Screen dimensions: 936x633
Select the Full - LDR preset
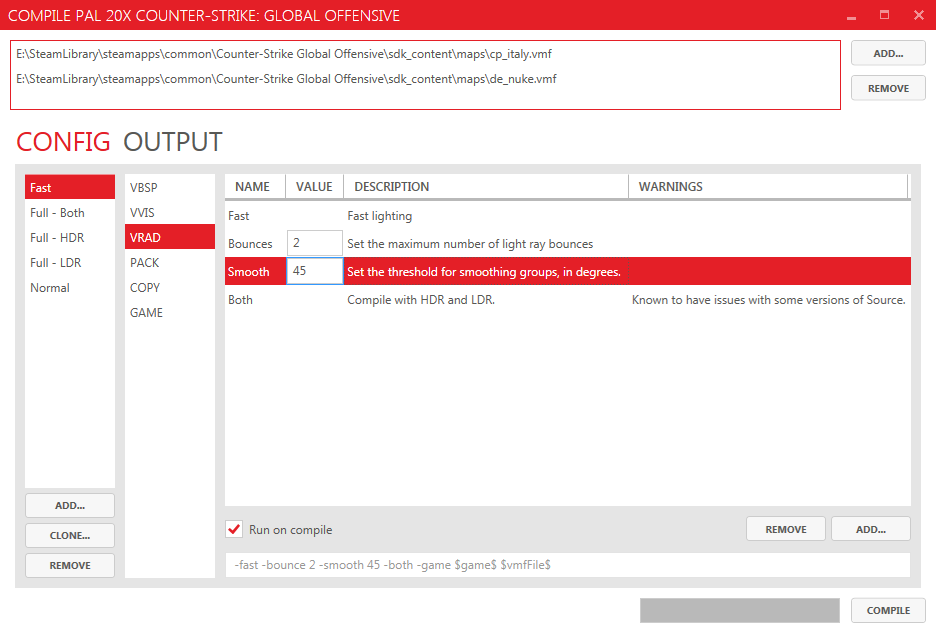[x=70, y=263]
